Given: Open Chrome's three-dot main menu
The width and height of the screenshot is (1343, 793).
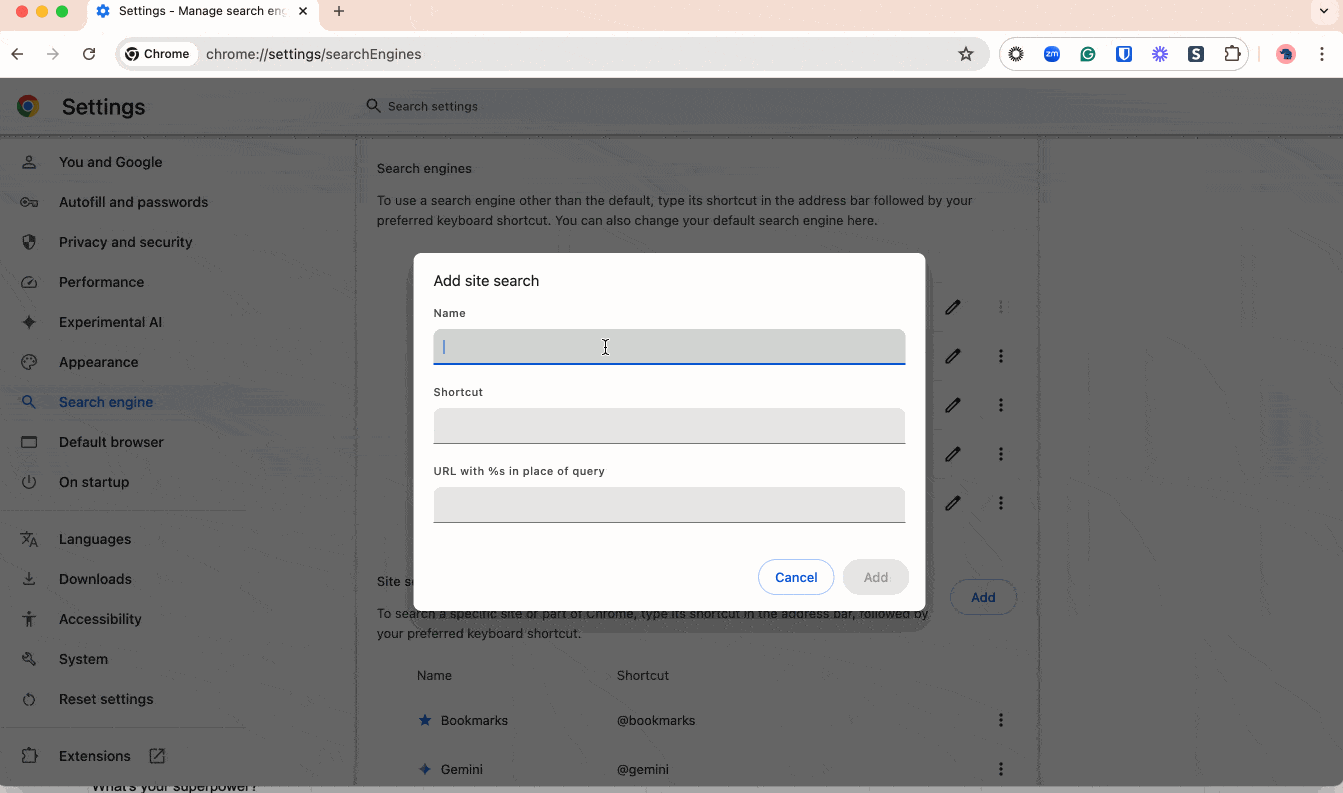Looking at the screenshot, I should pyautogui.click(x=1322, y=54).
